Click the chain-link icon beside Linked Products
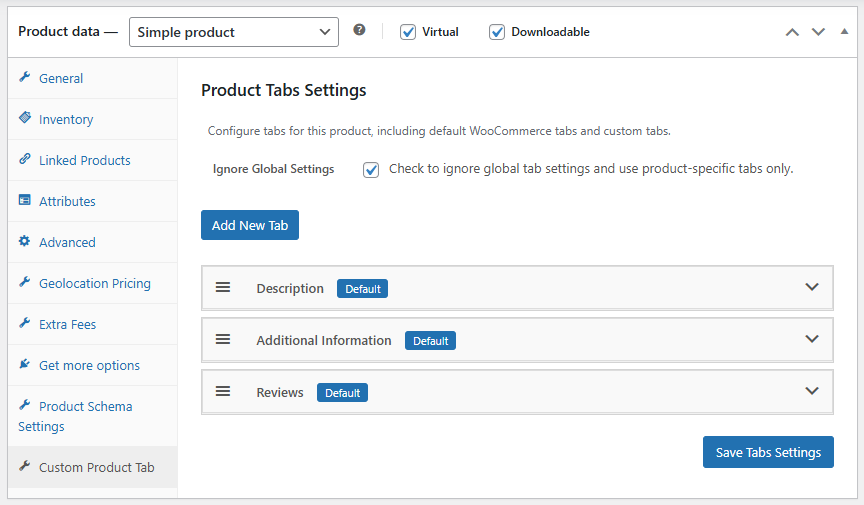The height and width of the screenshot is (505, 864). pyautogui.click(x=25, y=159)
